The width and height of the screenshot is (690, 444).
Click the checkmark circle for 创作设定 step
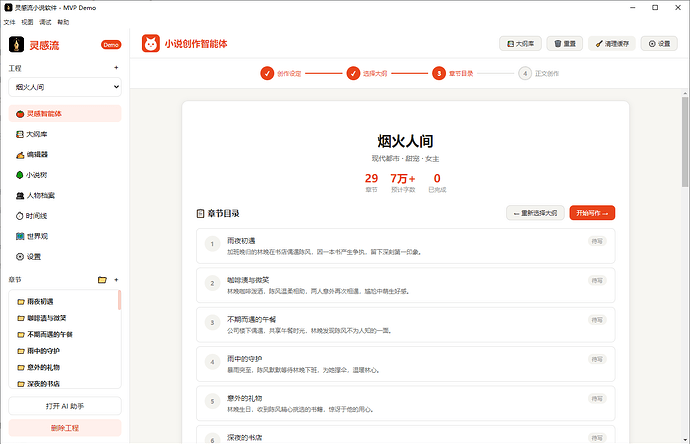[267, 73]
